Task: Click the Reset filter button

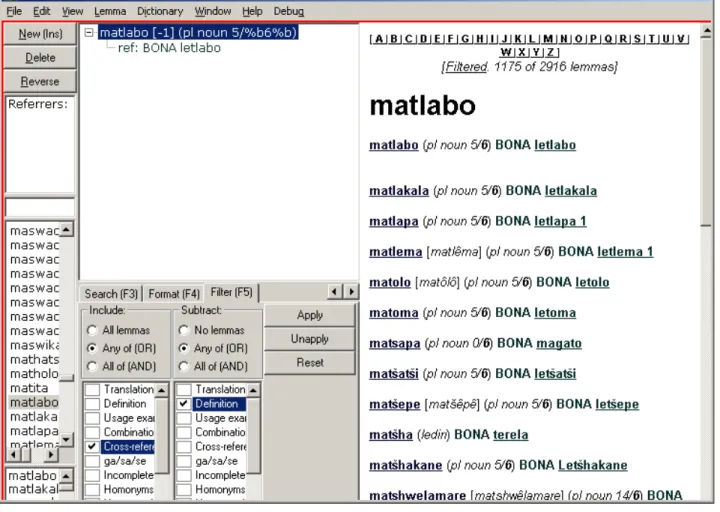Action: (x=310, y=363)
